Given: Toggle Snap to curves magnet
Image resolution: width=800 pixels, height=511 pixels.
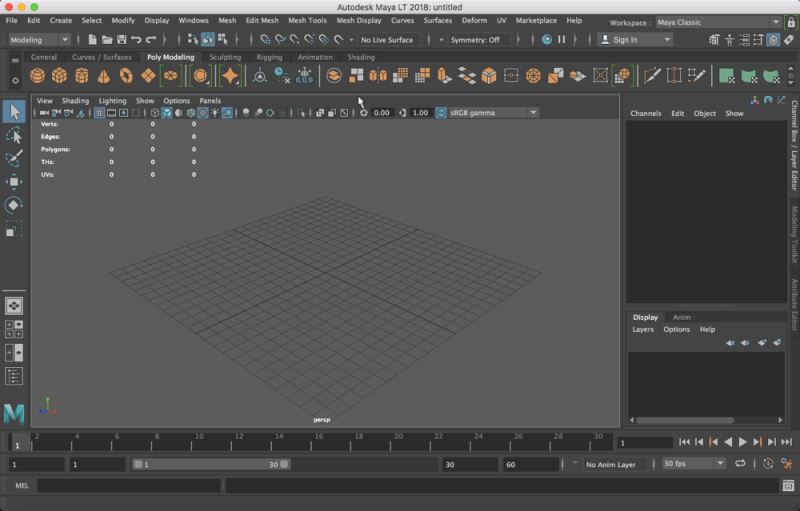Looking at the screenshot, I should 280,39.
